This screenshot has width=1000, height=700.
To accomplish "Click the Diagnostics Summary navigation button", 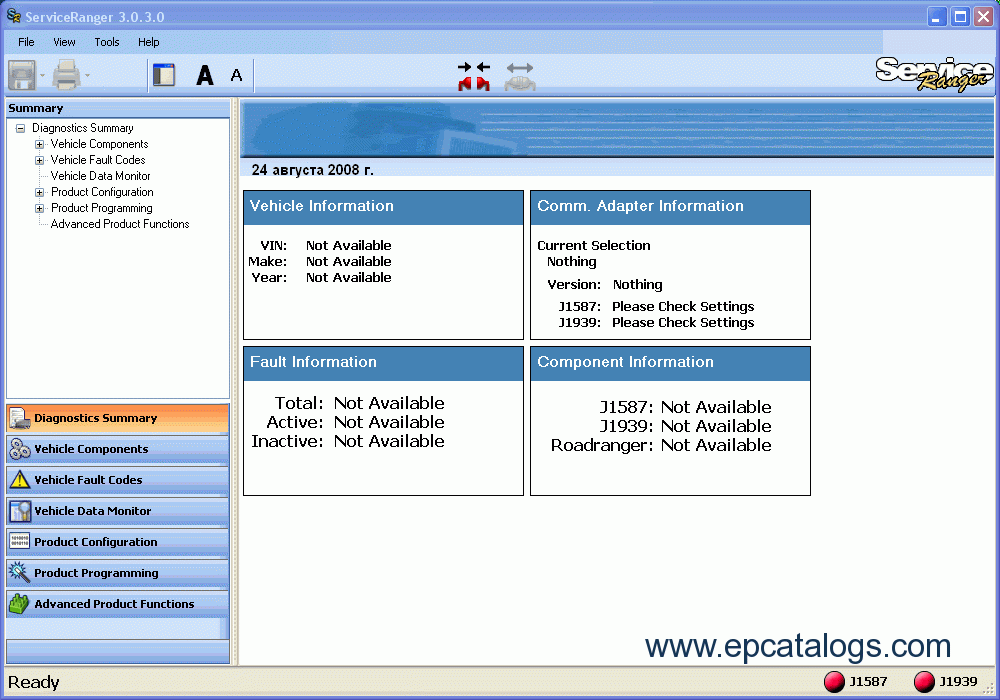I will [117, 418].
